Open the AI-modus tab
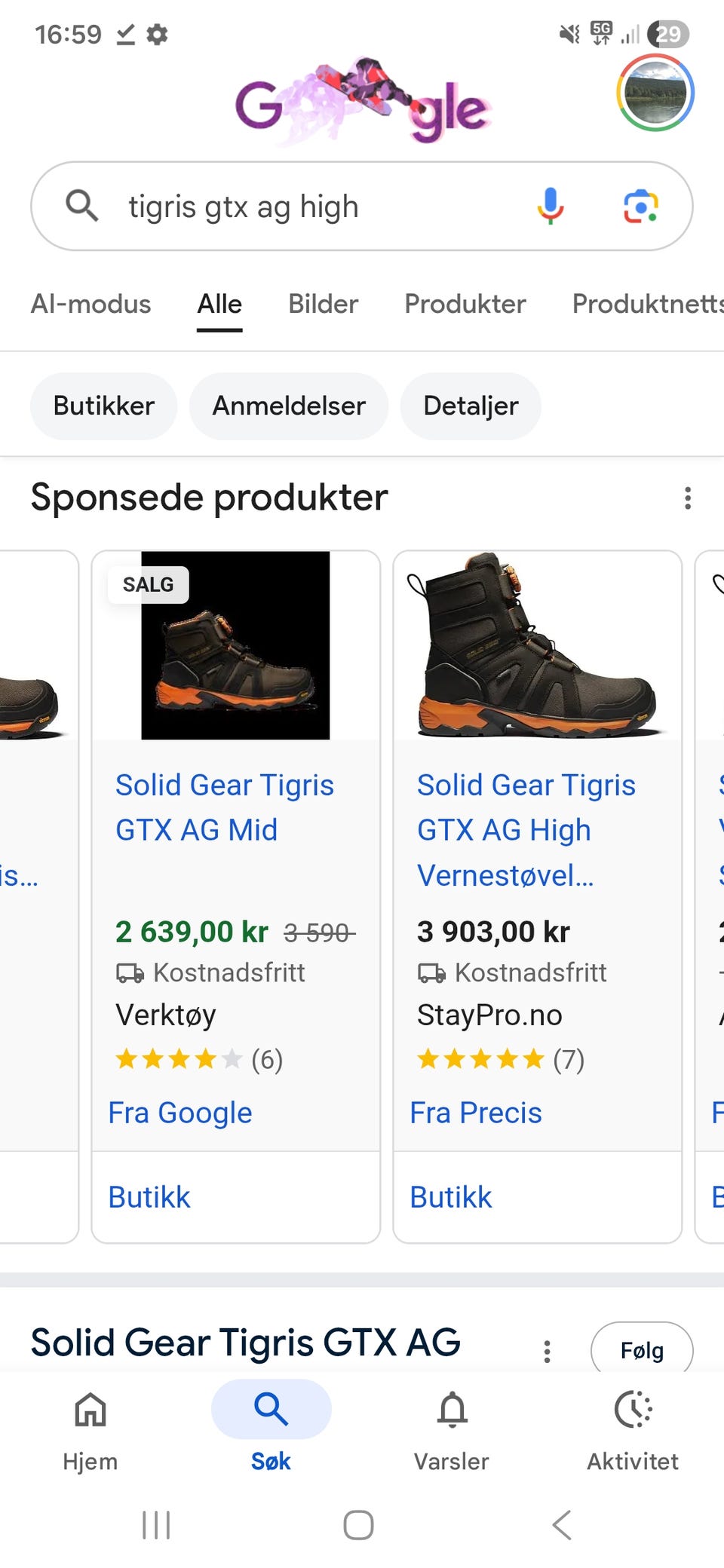This screenshot has height=1568, width=724. coord(90,304)
